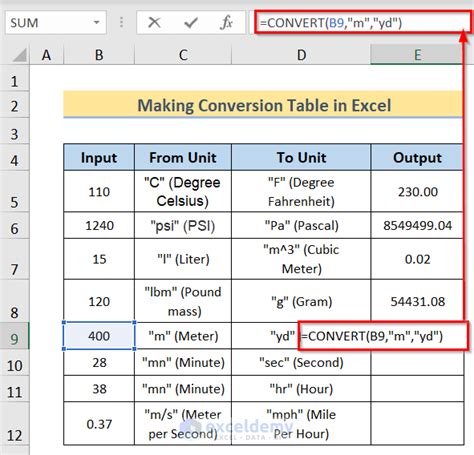Viewport: 474px width, 455px height.
Task: Select cell B9 containing 400
Action: pos(99,336)
